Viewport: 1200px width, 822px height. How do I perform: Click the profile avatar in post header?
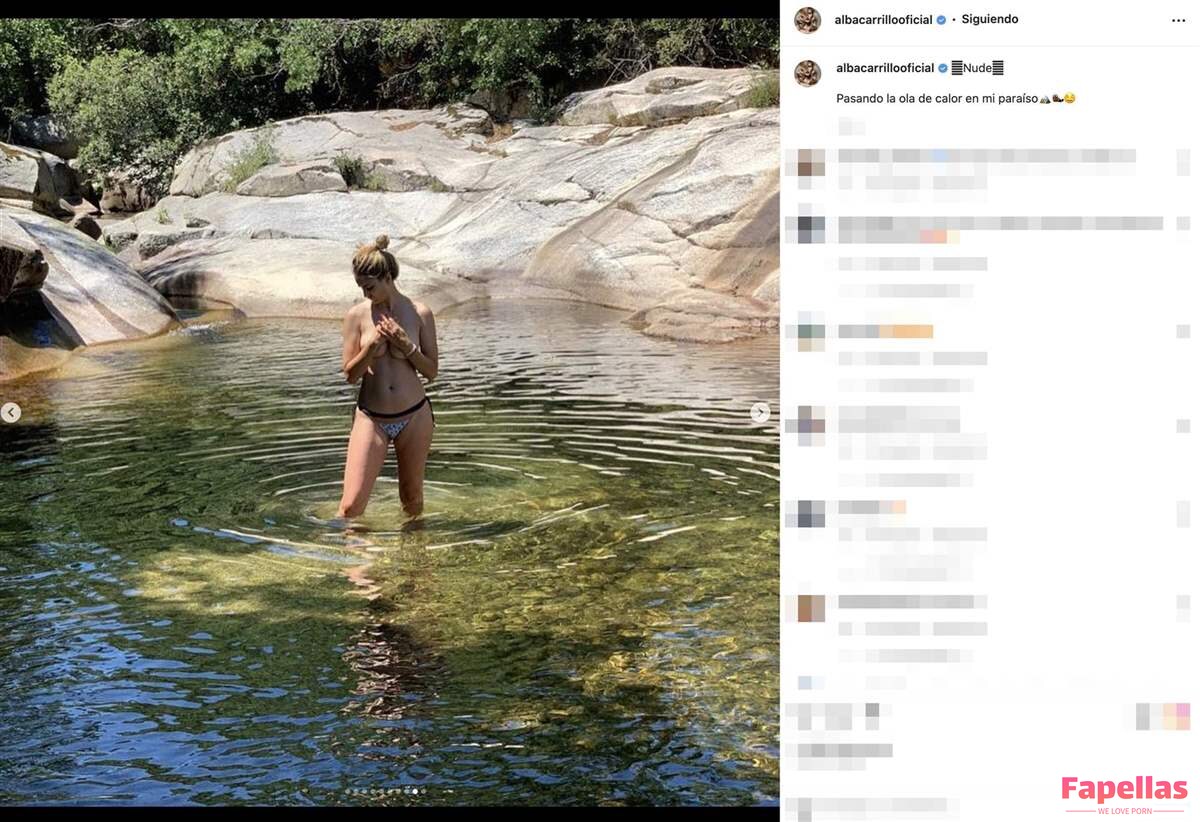[807, 20]
